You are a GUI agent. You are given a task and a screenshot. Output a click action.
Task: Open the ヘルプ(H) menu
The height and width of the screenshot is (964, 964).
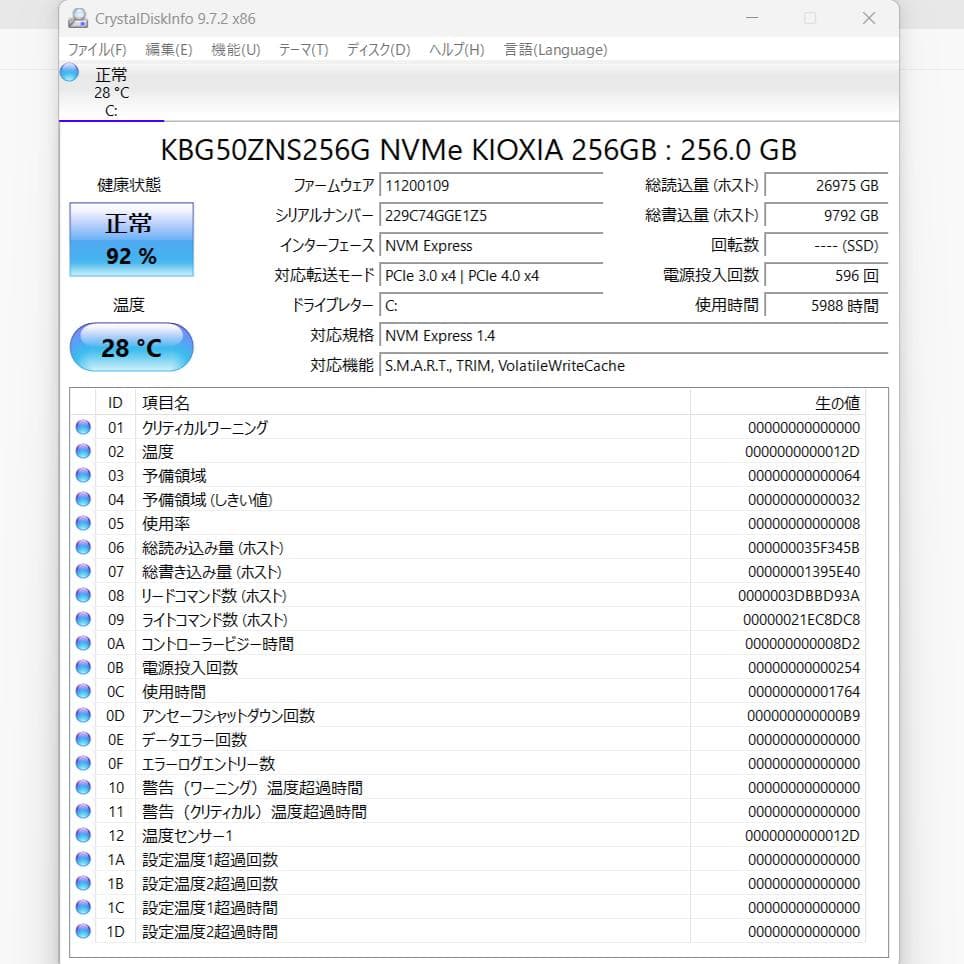pyautogui.click(x=456, y=49)
